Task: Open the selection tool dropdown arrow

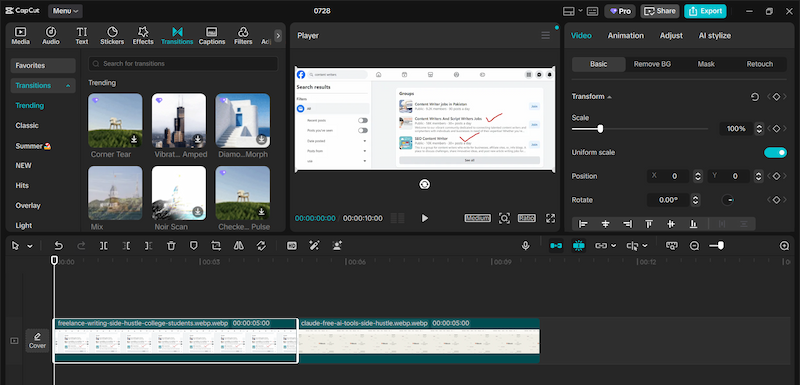Action: tap(30, 246)
